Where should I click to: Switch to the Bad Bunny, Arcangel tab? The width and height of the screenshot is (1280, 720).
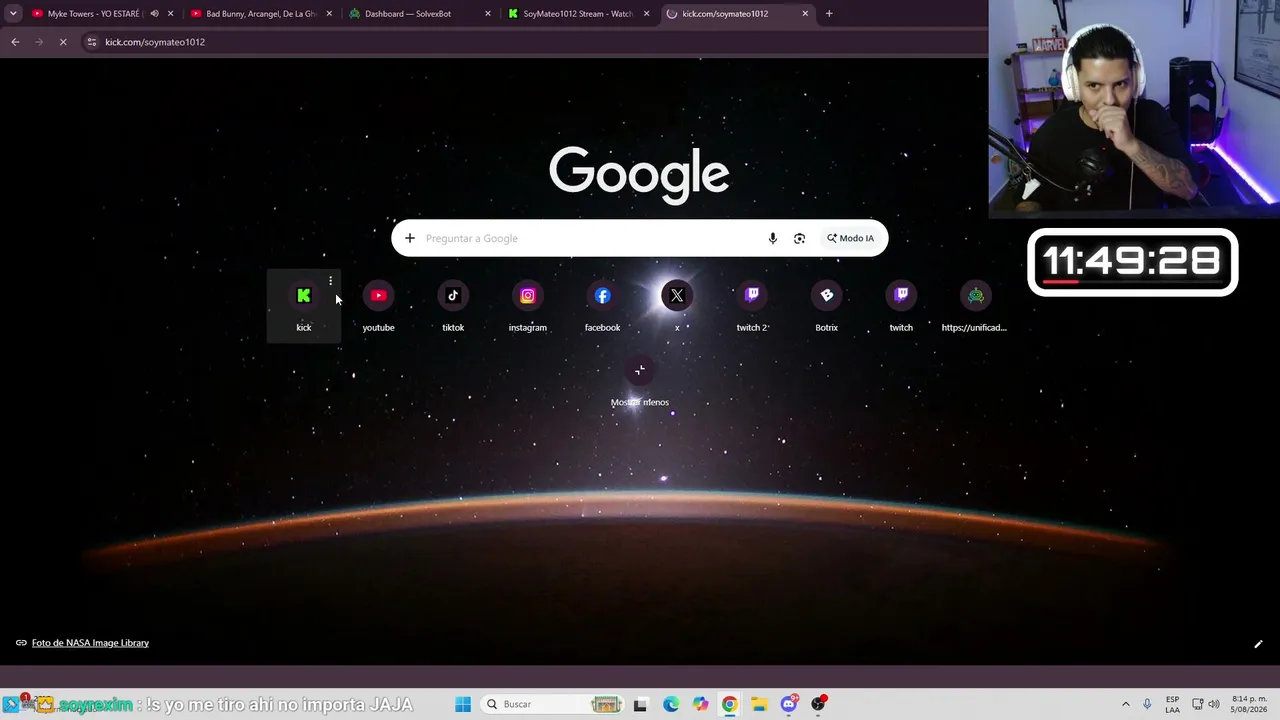(261, 14)
